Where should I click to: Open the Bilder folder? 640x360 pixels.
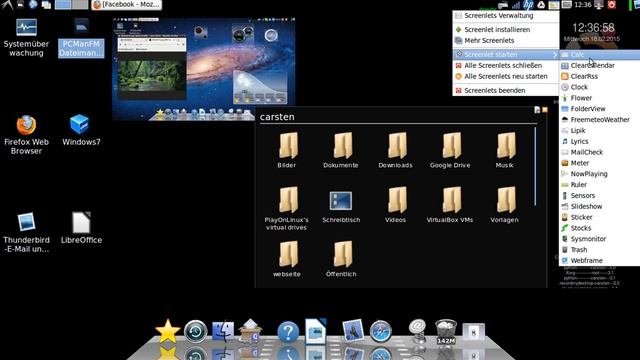click(287, 150)
